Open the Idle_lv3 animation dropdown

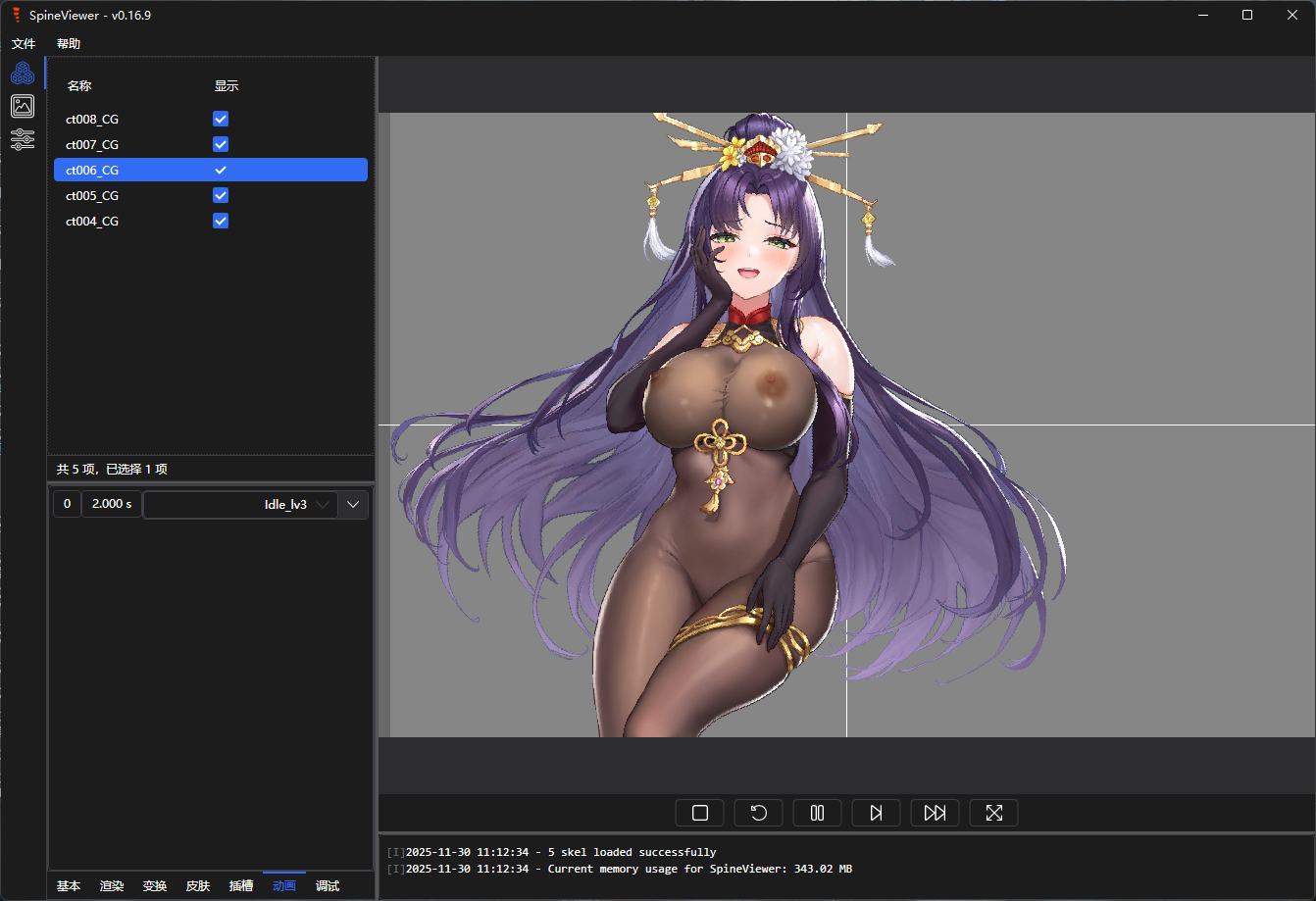[x=241, y=505]
